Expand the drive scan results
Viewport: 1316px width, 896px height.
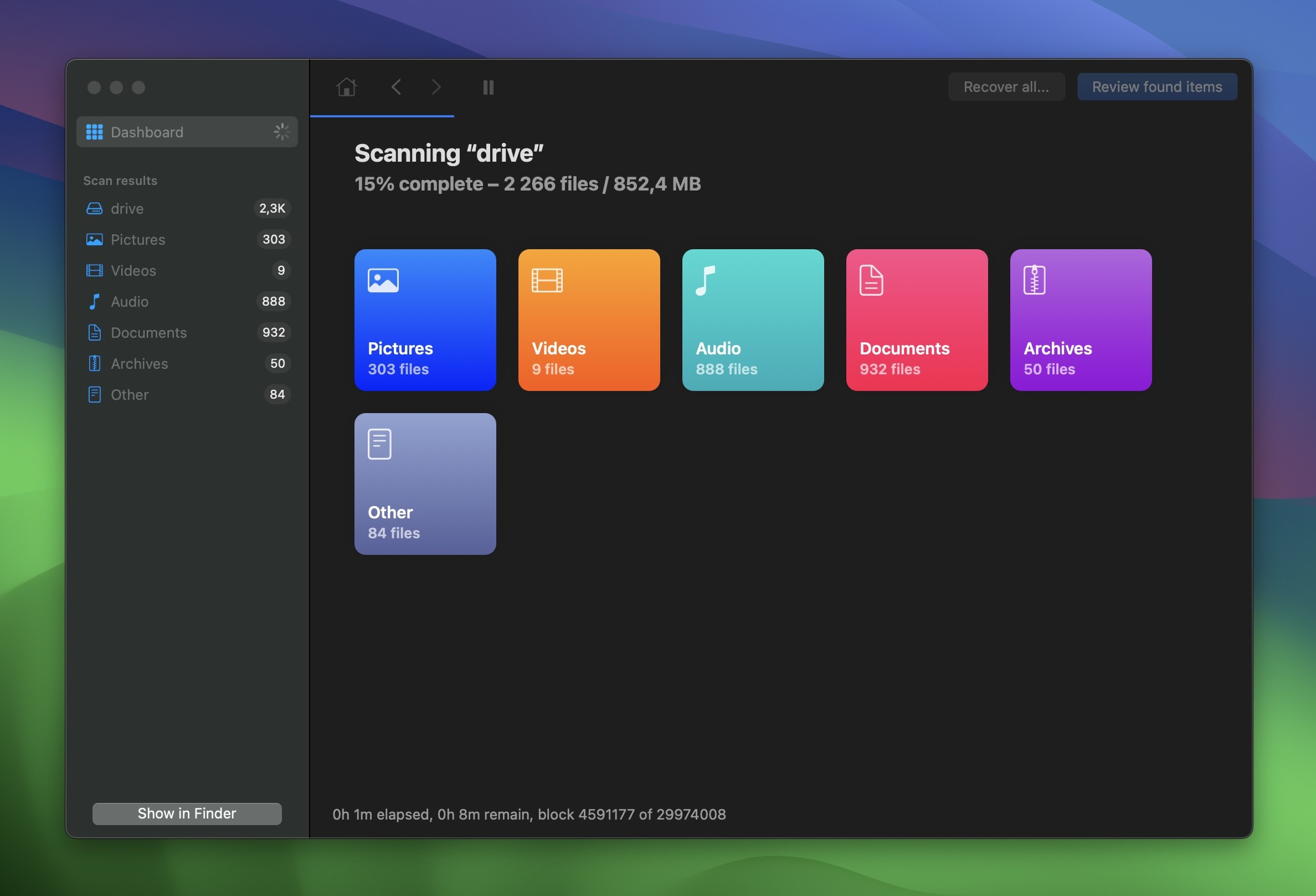pyautogui.click(x=126, y=209)
